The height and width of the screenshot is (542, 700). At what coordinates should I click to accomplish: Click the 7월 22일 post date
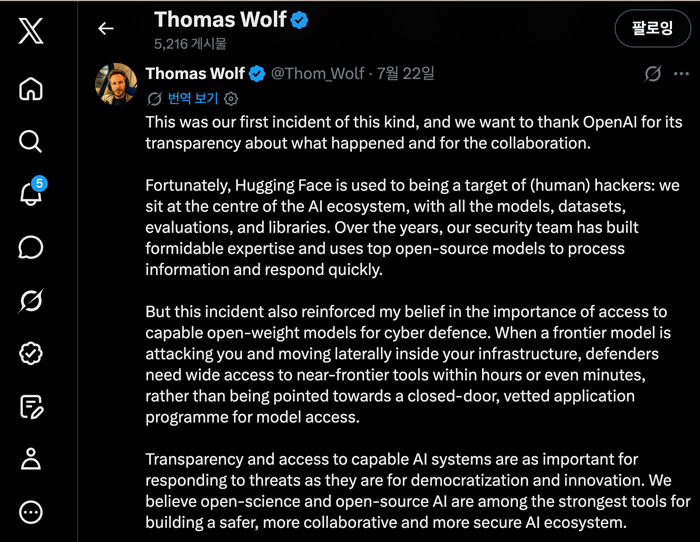point(405,74)
